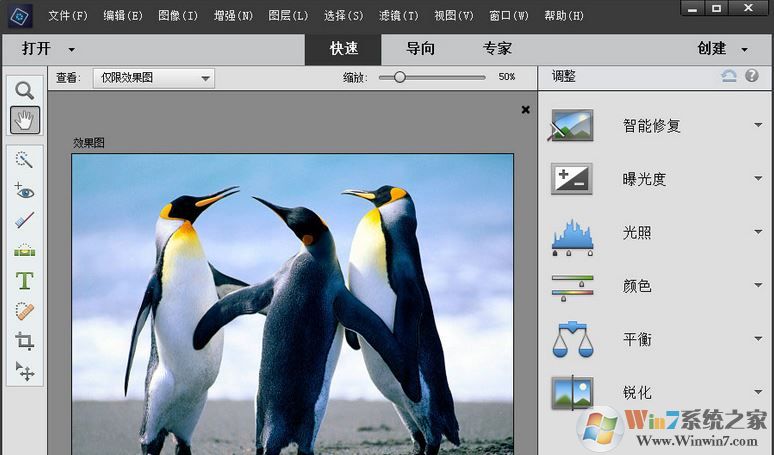Select the Spot Healing bandage tool
The height and width of the screenshot is (455, 774).
click(x=24, y=311)
